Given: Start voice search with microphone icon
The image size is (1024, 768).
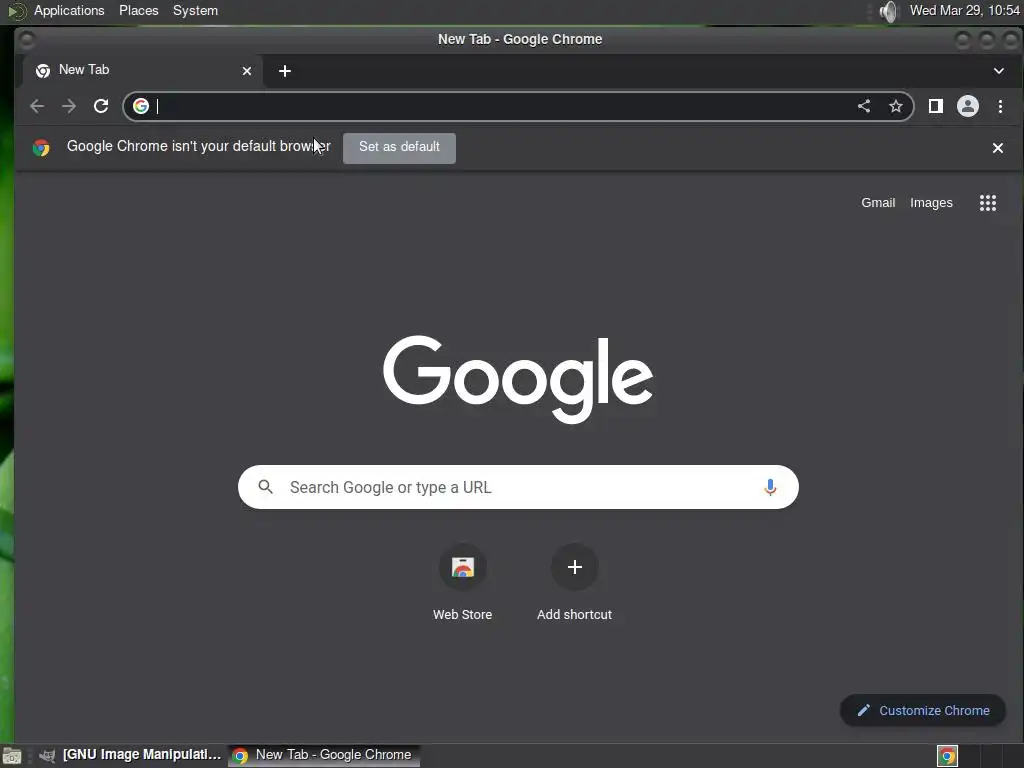Looking at the screenshot, I should point(770,487).
